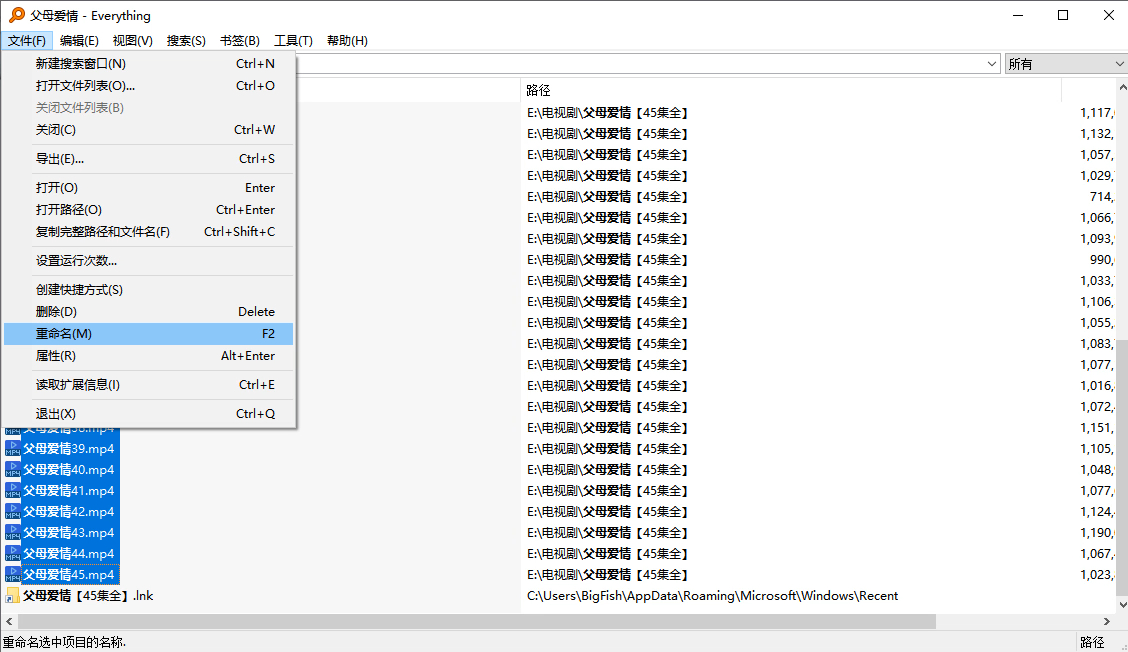Screen dimensions: 1128x652
Task: Choose 设置运行次数... menu entry
Action: click(x=148, y=261)
